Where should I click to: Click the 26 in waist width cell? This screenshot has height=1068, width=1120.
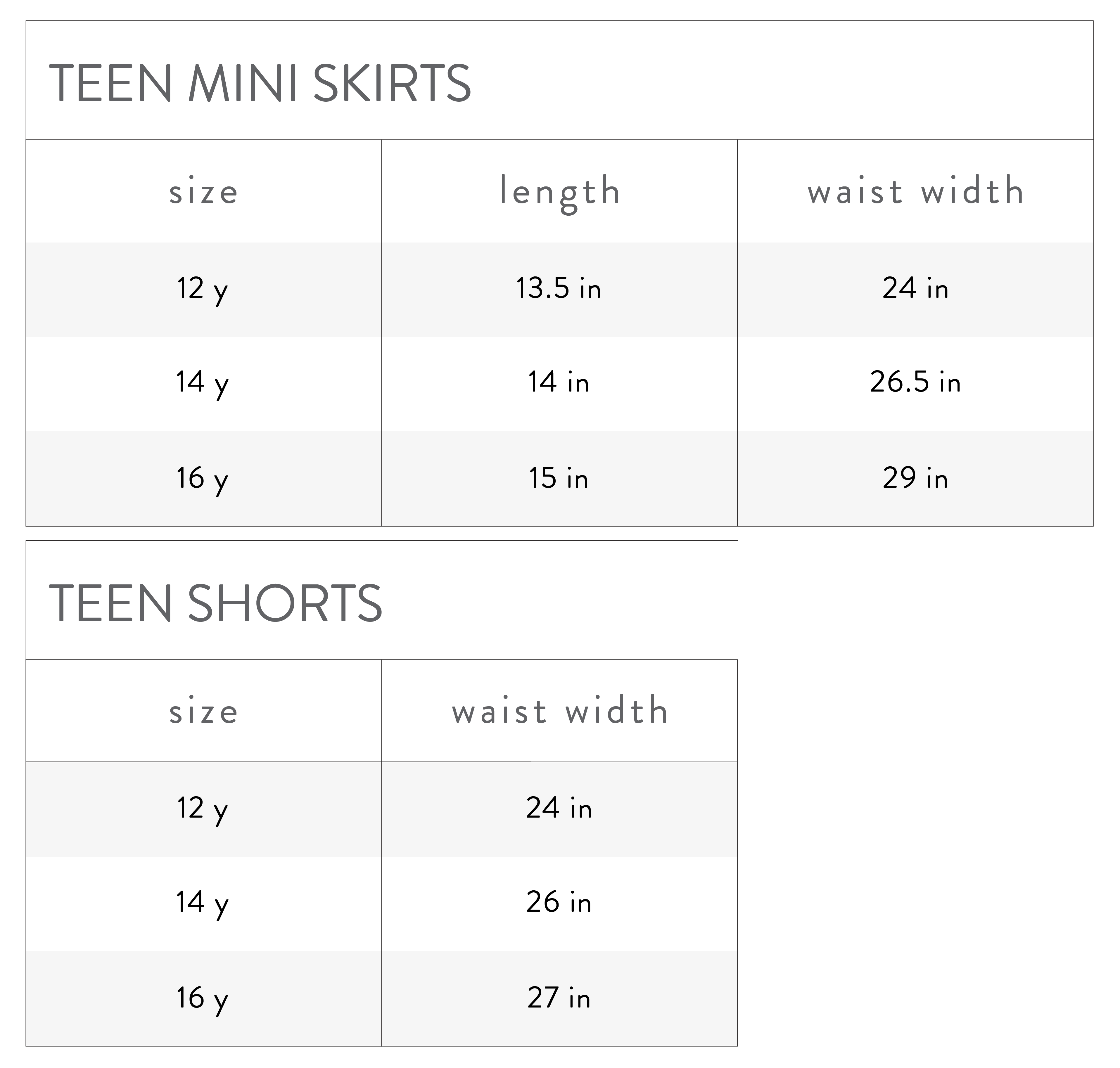(559, 902)
